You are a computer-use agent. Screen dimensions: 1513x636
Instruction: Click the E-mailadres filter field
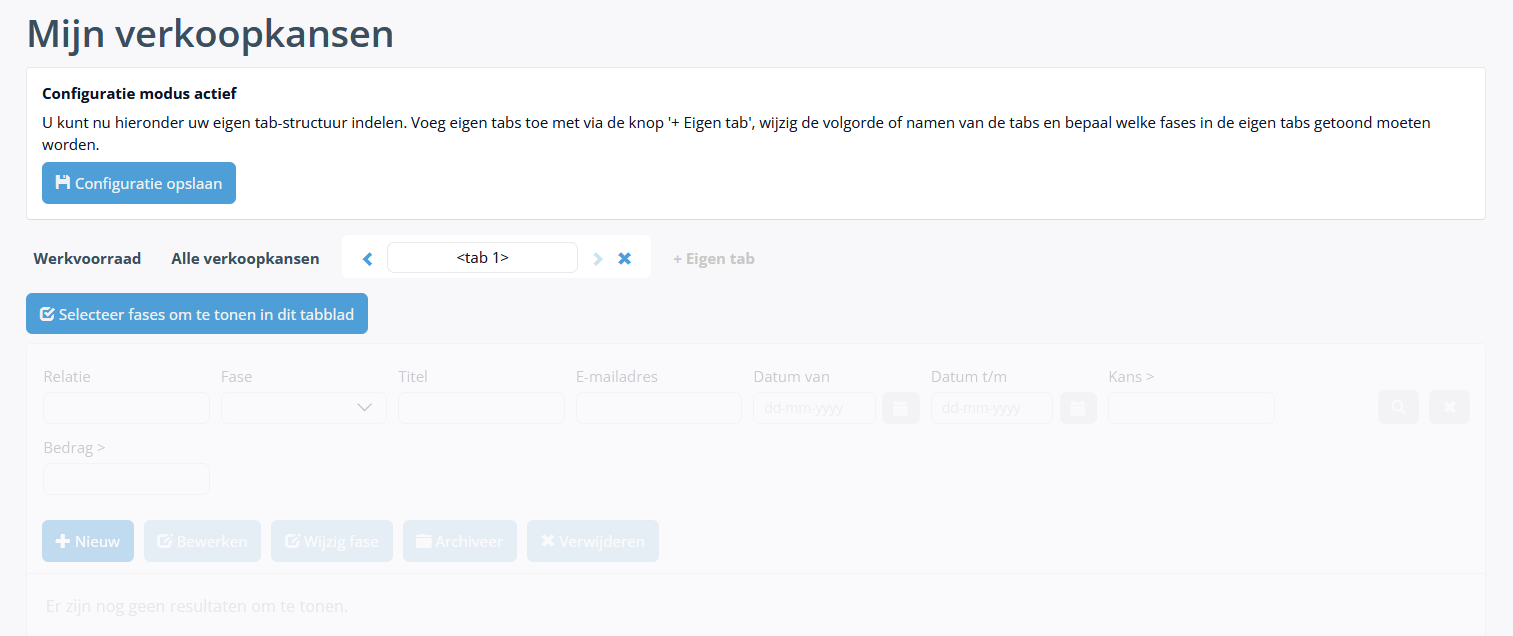coord(659,408)
